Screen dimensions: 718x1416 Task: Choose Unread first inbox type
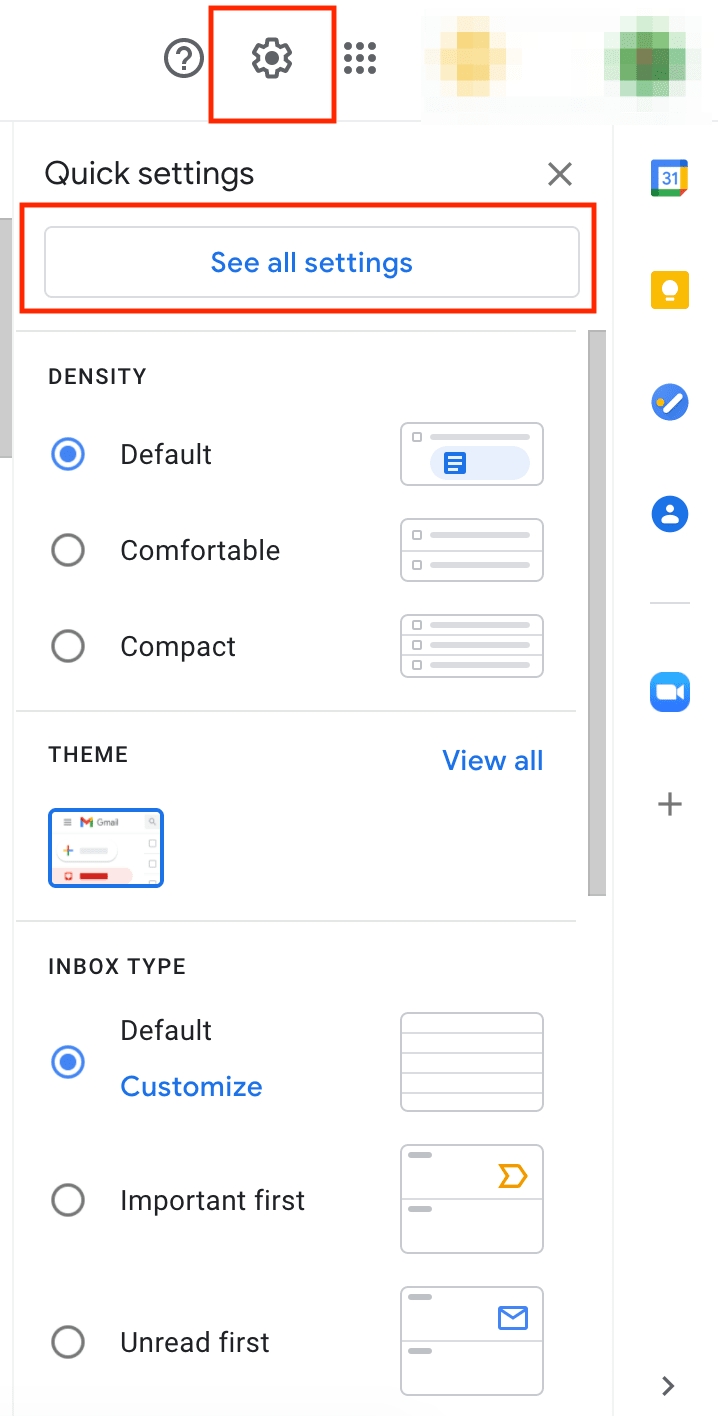pos(68,1342)
